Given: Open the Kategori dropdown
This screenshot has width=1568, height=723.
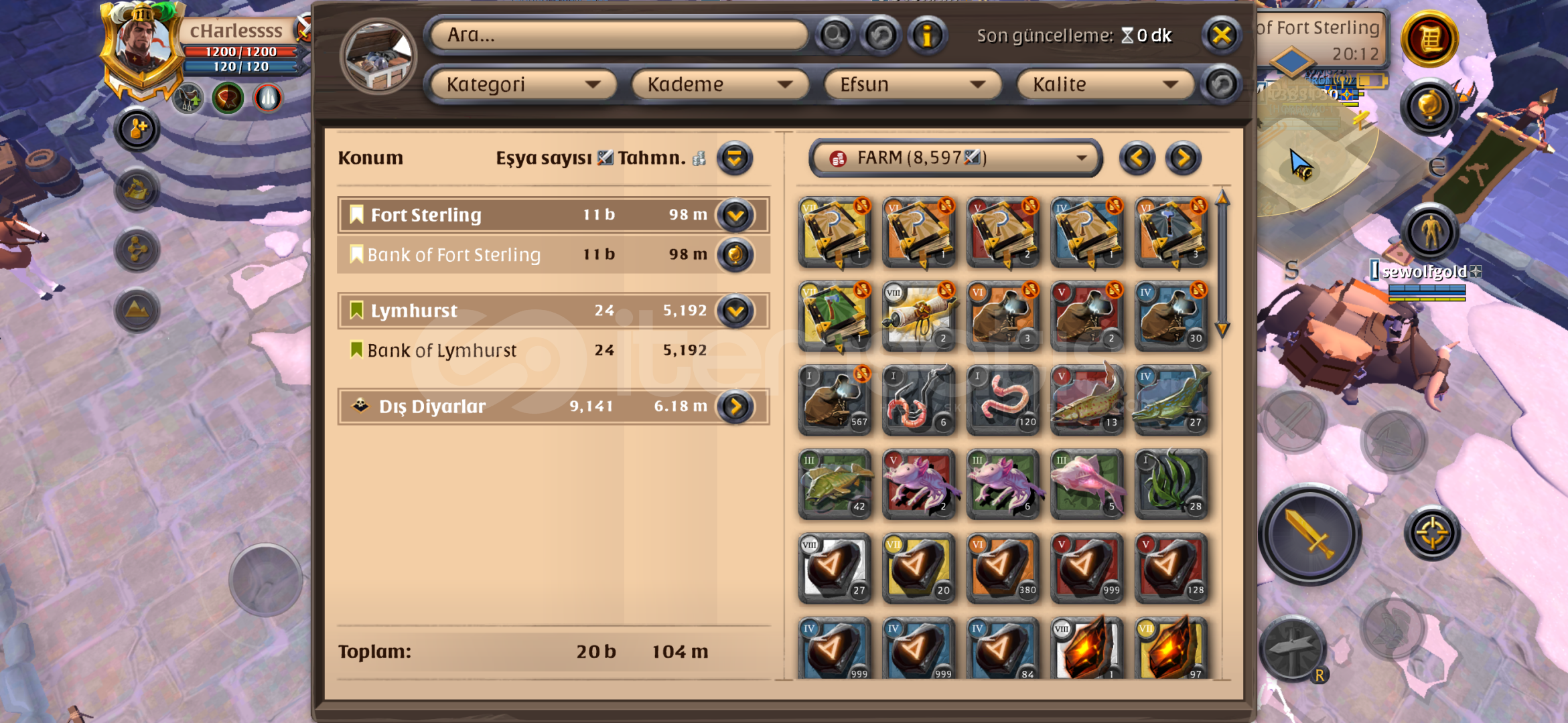Looking at the screenshot, I should click(x=521, y=84).
